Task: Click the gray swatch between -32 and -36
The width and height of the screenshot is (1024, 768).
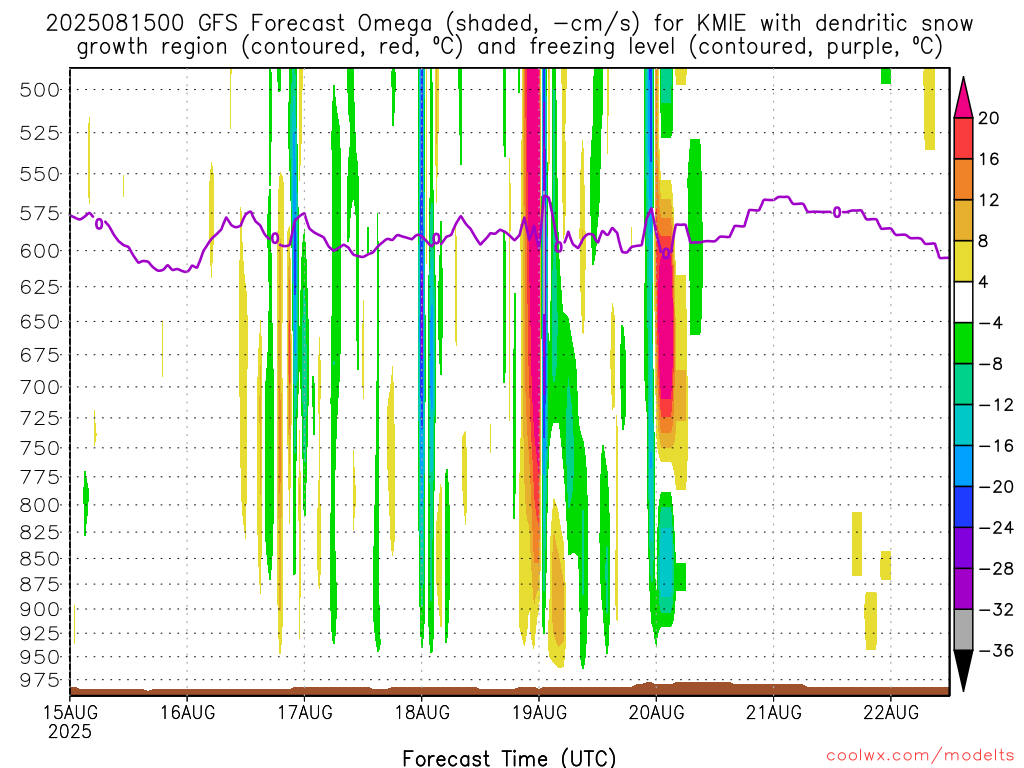Action: tap(963, 630)
